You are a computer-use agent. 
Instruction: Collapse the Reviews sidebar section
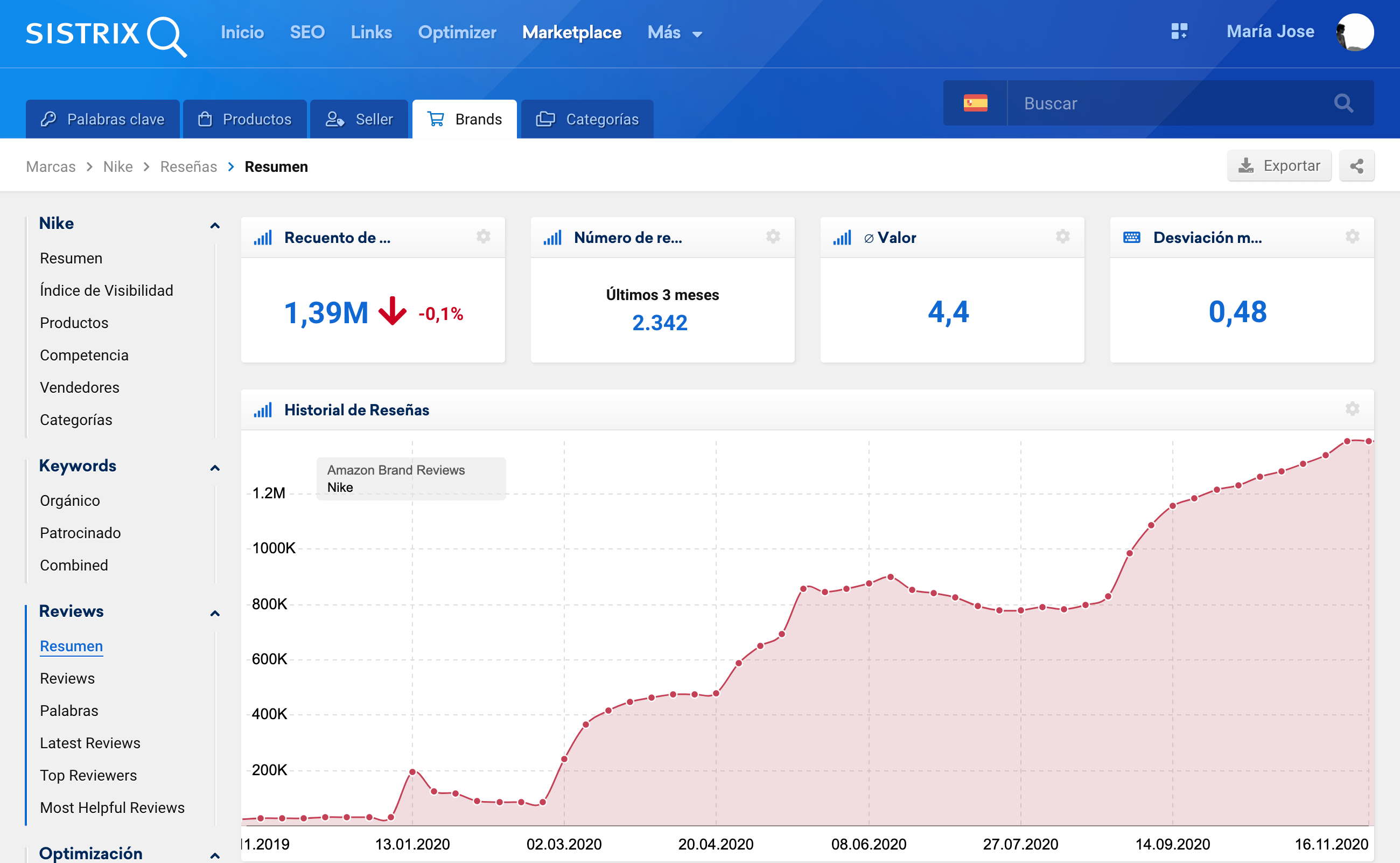(x=214, y=613)
